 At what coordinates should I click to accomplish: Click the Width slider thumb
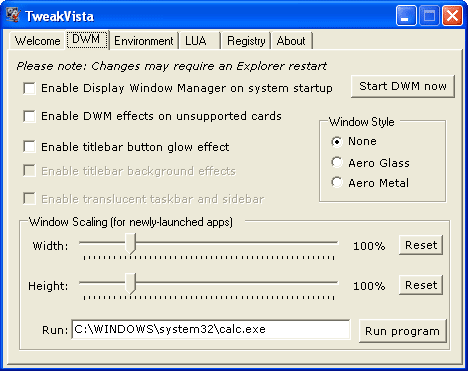(x=130, y=244)
